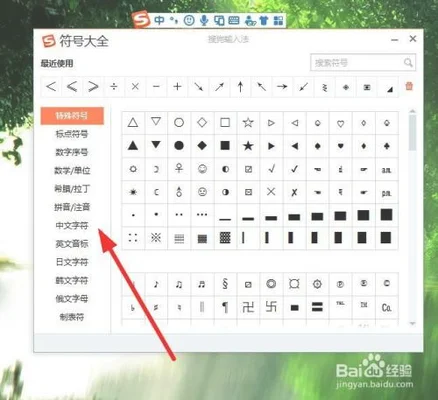The width and height of the screenshot is (438, 400).
Task: Insert the reference mark ※ symbol
Action: pos(156,238)
